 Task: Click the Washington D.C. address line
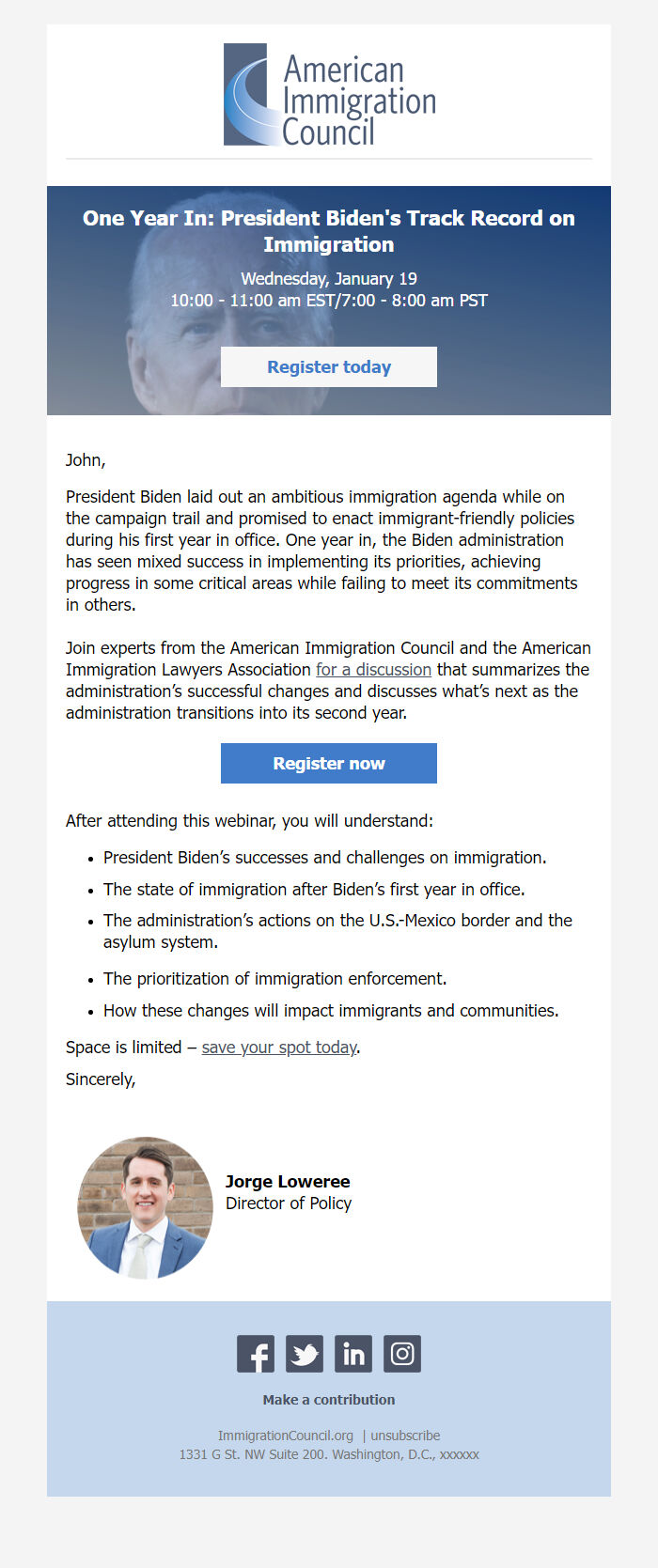(329, 1453)
